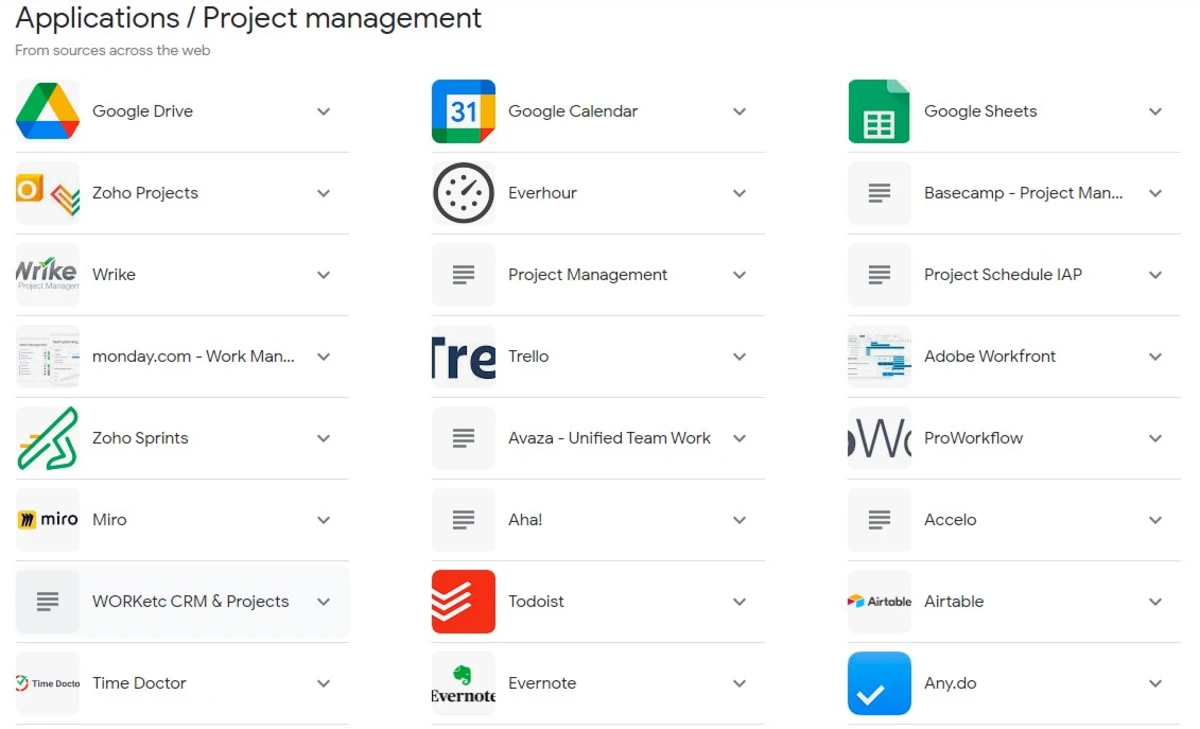The height and width of the screenshot is (729, 1200).
Task: Open the Google Calendar label
Action: [573, 111]
